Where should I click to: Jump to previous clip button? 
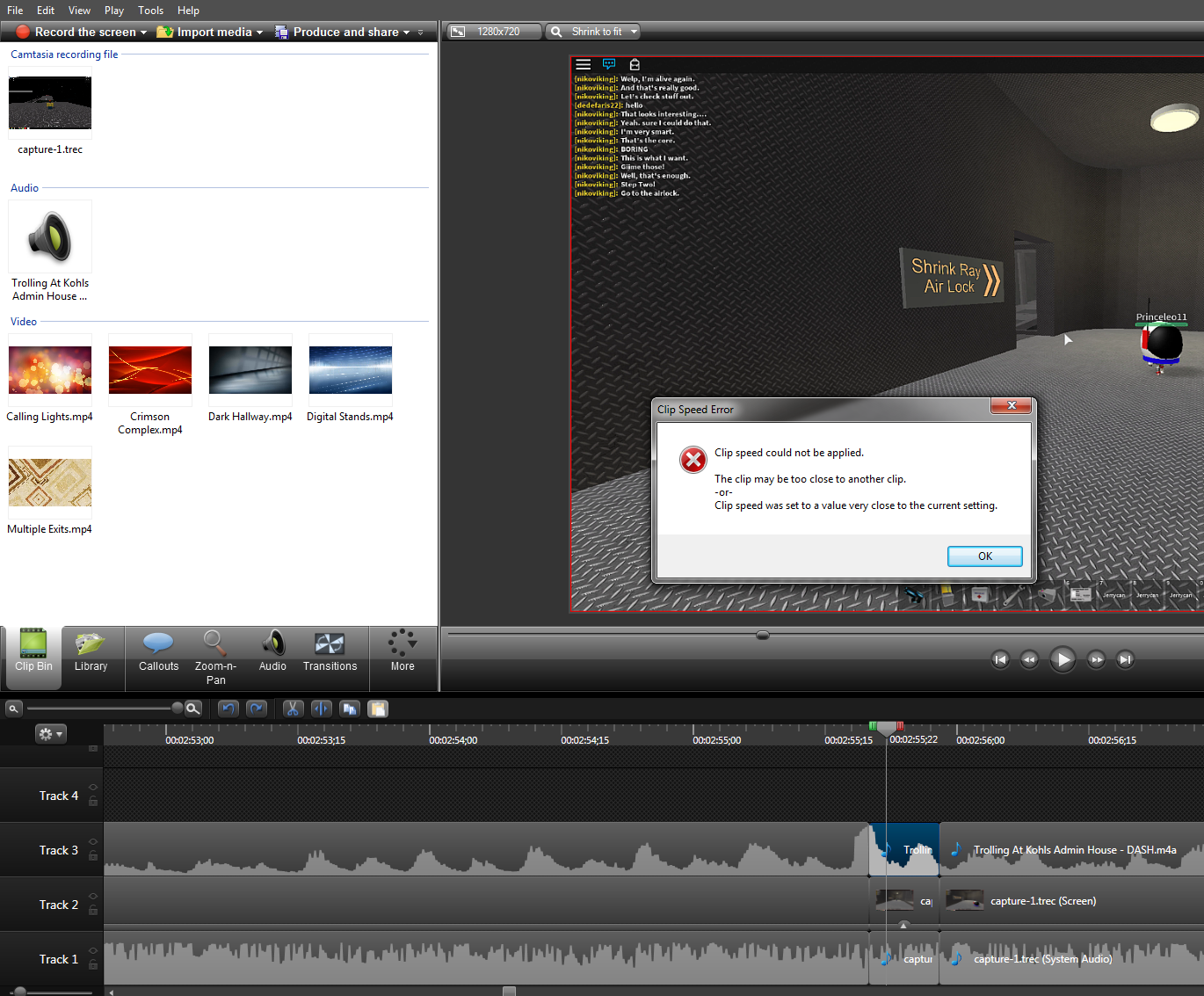tap(1000, 659)
